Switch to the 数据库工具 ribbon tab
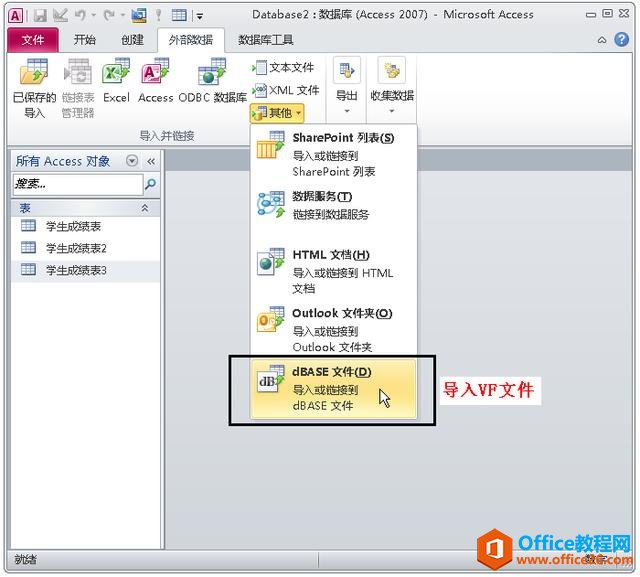 click(265, 40)
